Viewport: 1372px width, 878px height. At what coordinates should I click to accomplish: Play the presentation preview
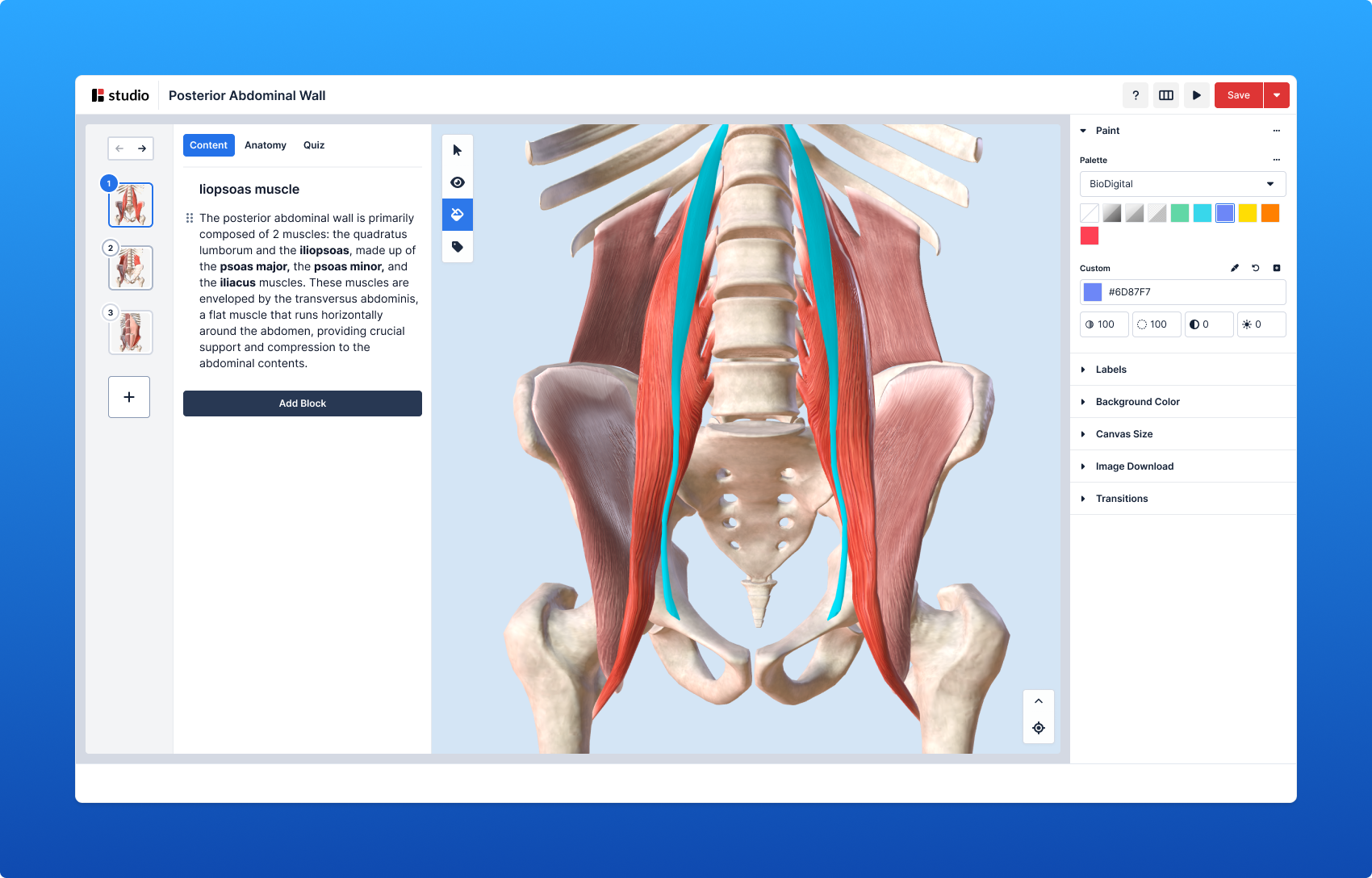click(1197, 95)
